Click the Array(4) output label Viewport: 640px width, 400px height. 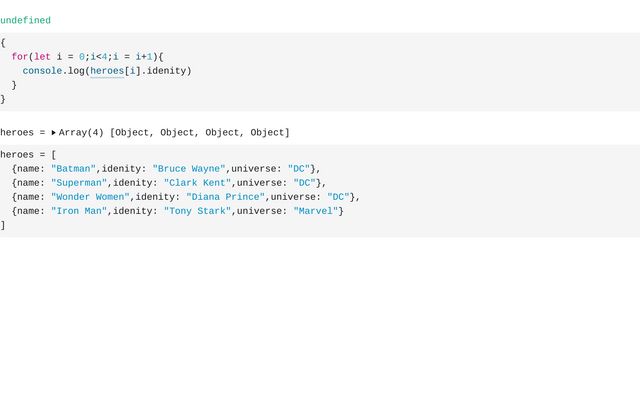(81, 132)
